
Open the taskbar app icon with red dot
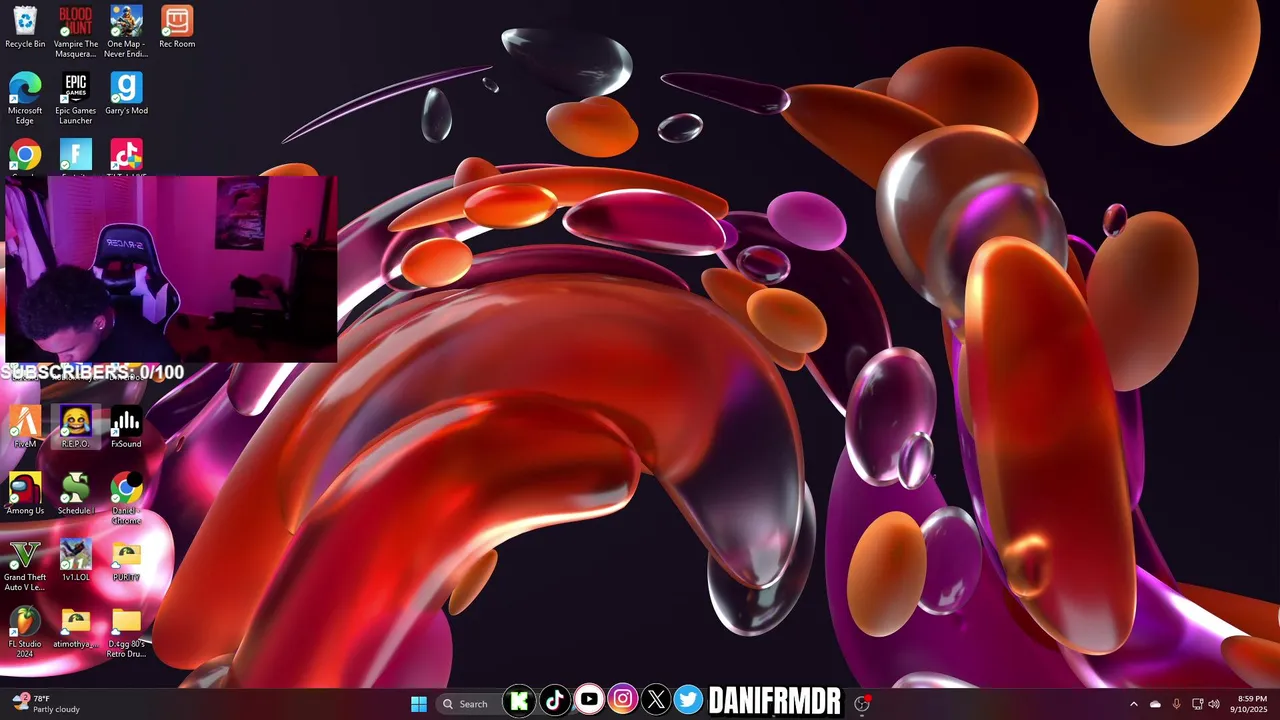coord(862,703)
